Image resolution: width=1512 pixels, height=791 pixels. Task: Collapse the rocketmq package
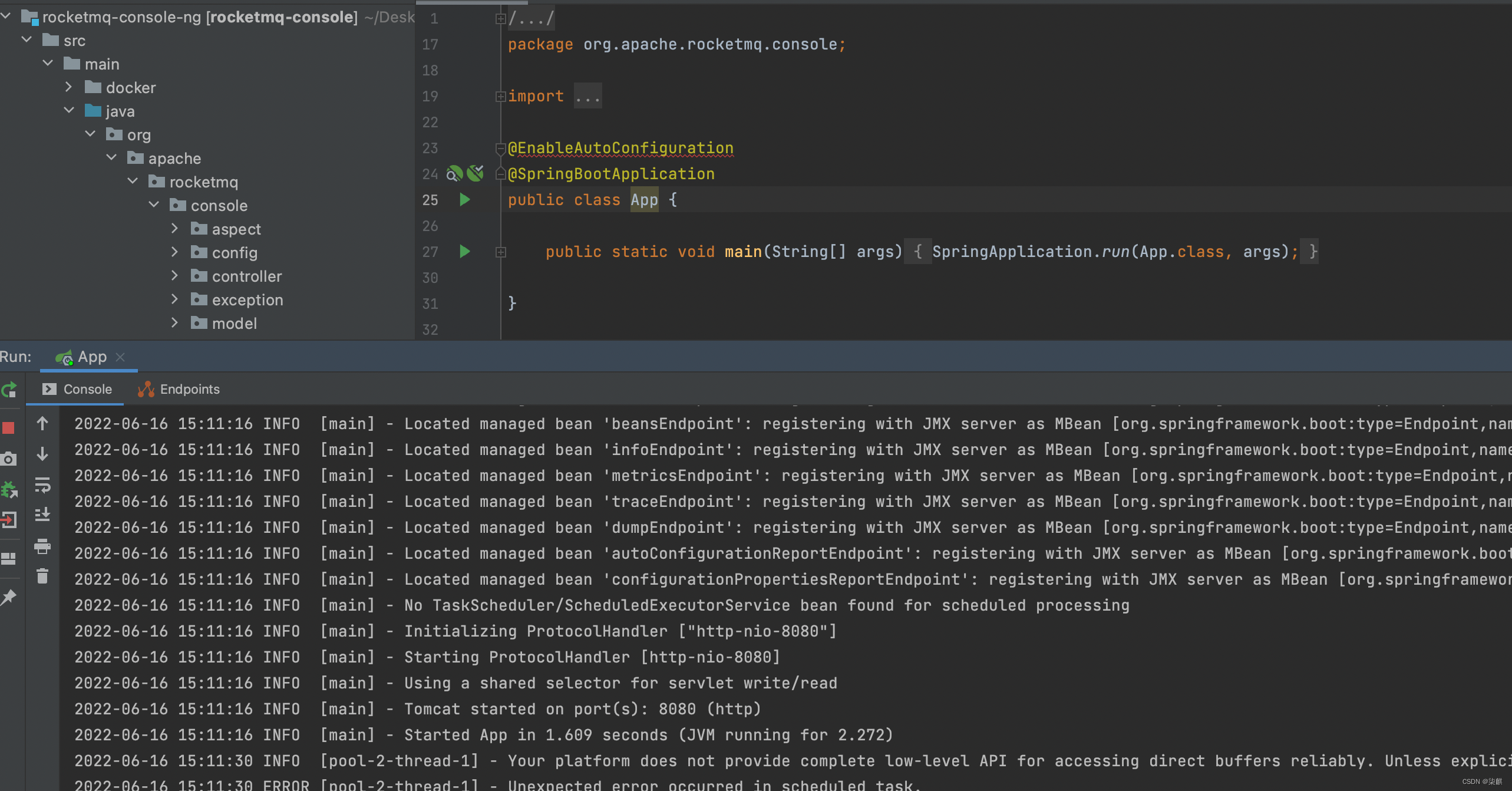click(x=133, y=181)
